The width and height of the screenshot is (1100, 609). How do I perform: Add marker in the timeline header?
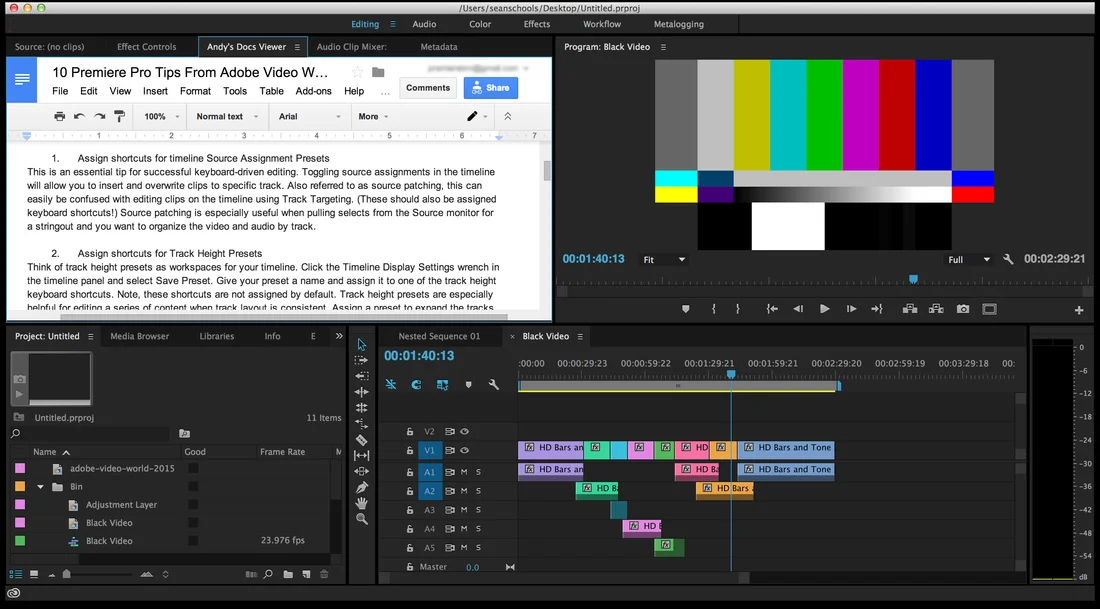469,384
